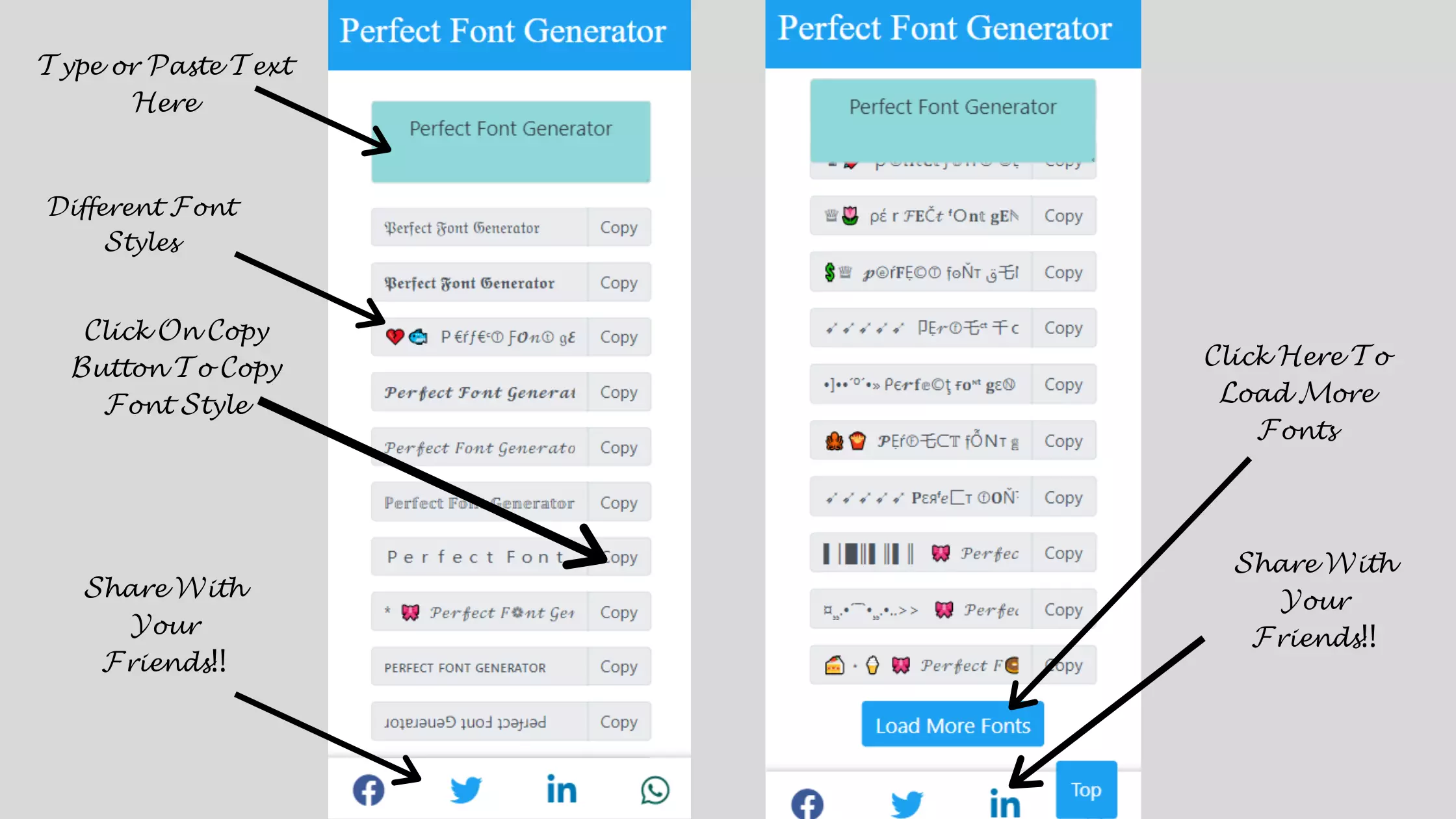Image resolution: width=1456 pixels, height=819 pixels.
Task: Copy the reversed mirrored font style
Action: 618,722
